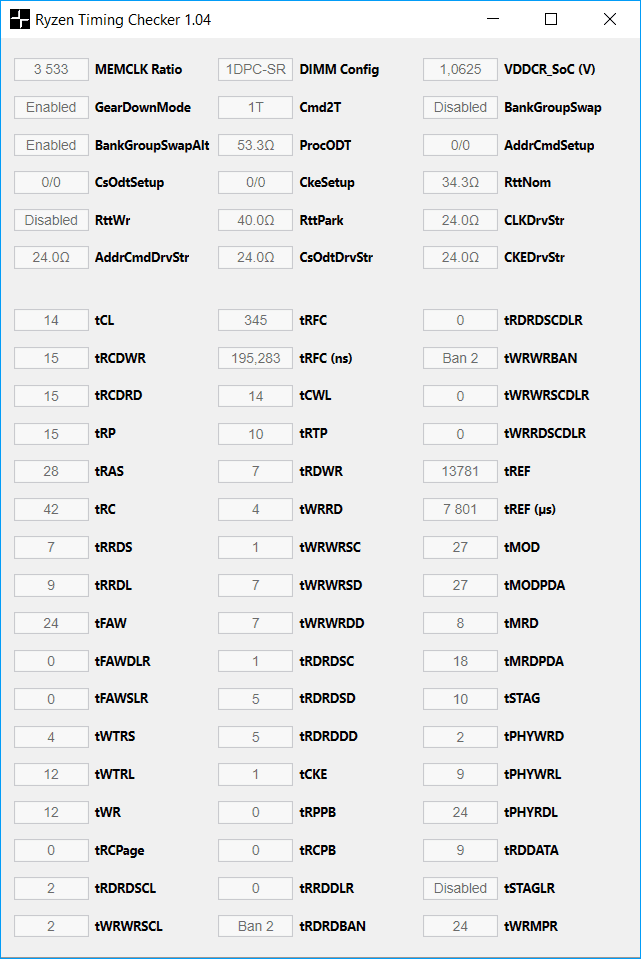Screen dimensions: 641x959
Task: Click the BankGroupSwap Disabled field
Action: (460, 107)
